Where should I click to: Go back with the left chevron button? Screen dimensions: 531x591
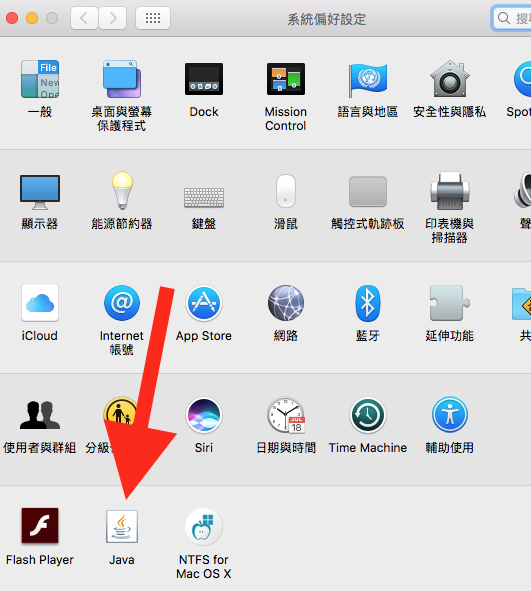pyautogui.click(x=84, y=18)
